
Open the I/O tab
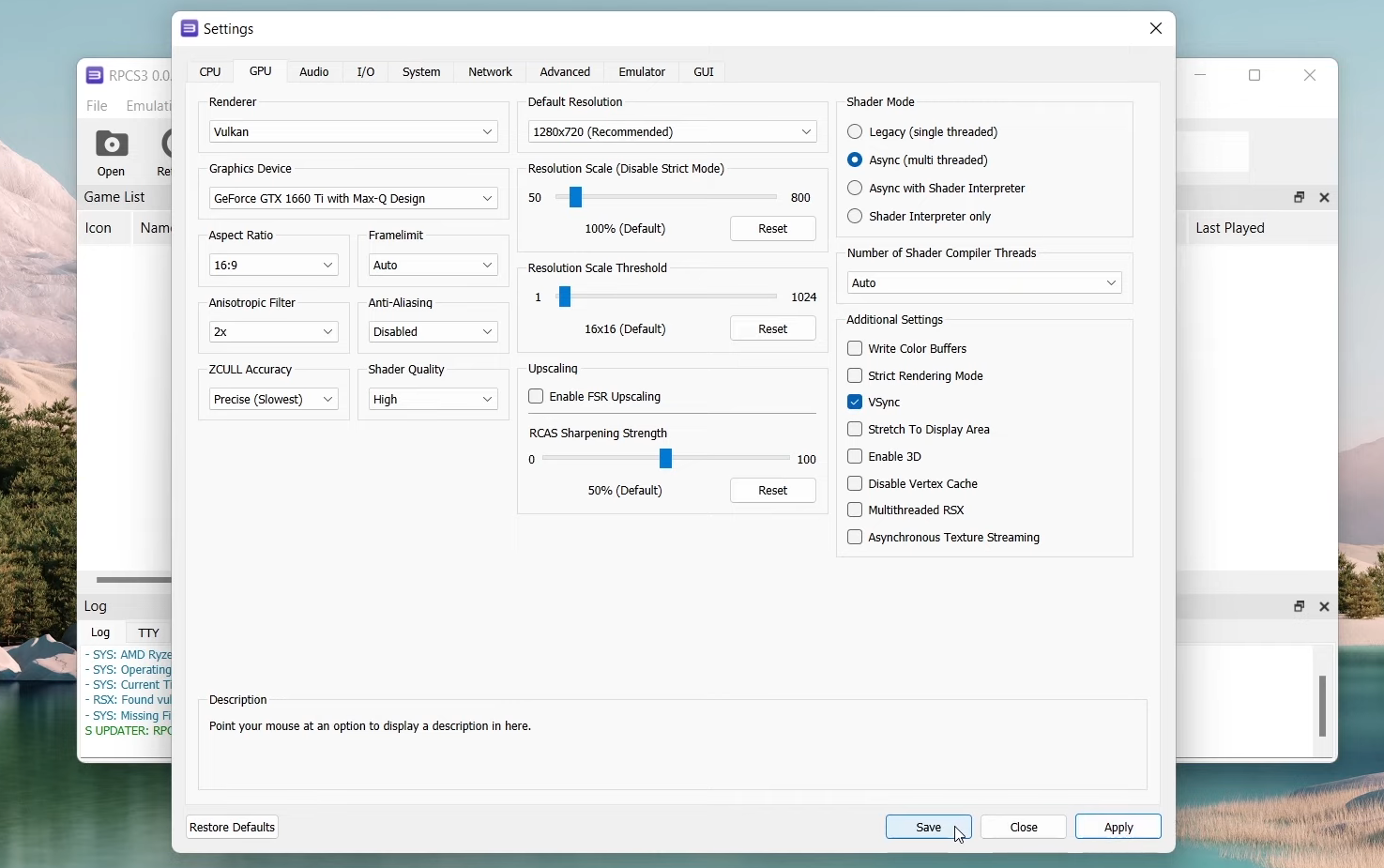(x=366, y=72)
